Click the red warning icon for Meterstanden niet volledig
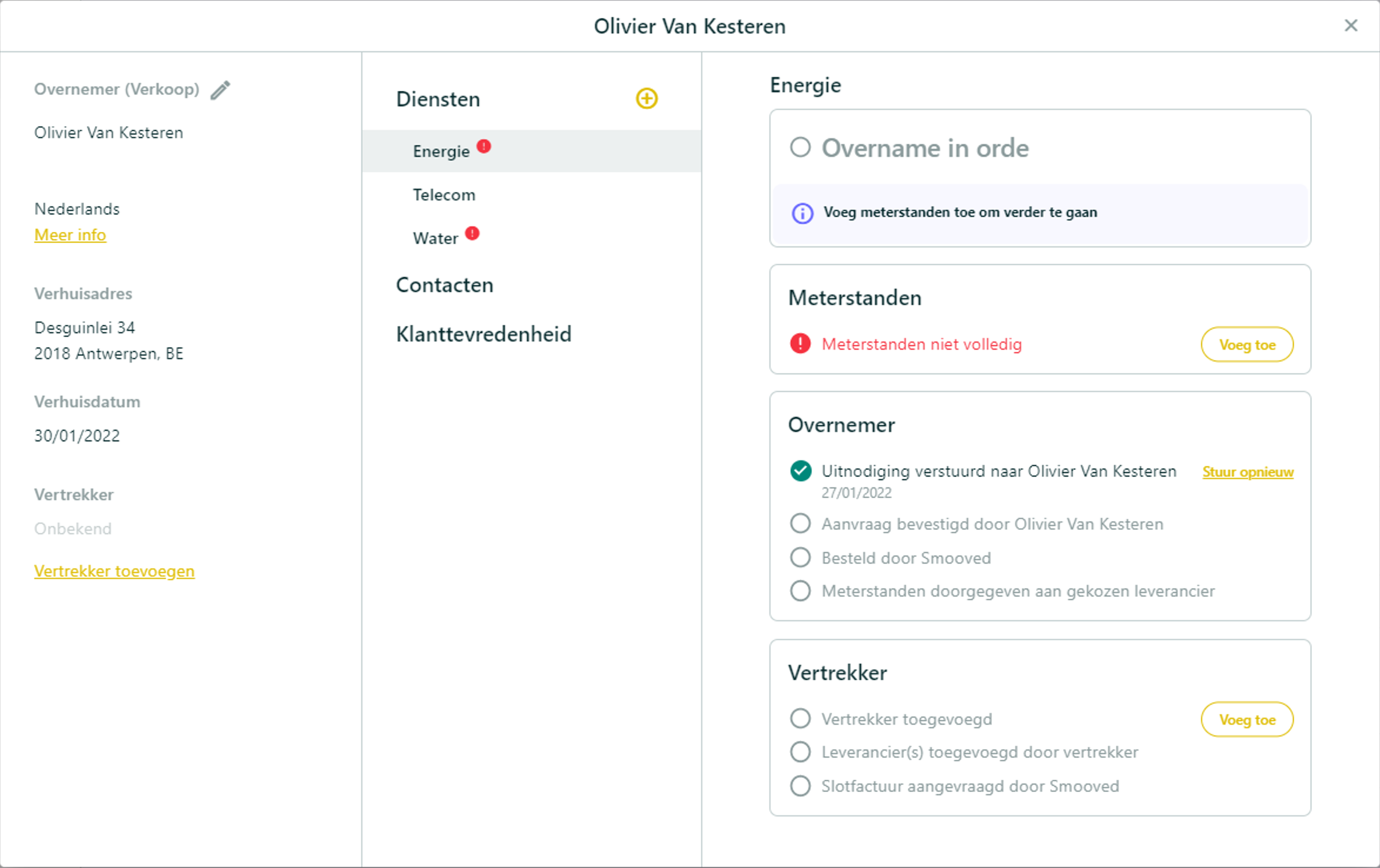 click(800, 344)
